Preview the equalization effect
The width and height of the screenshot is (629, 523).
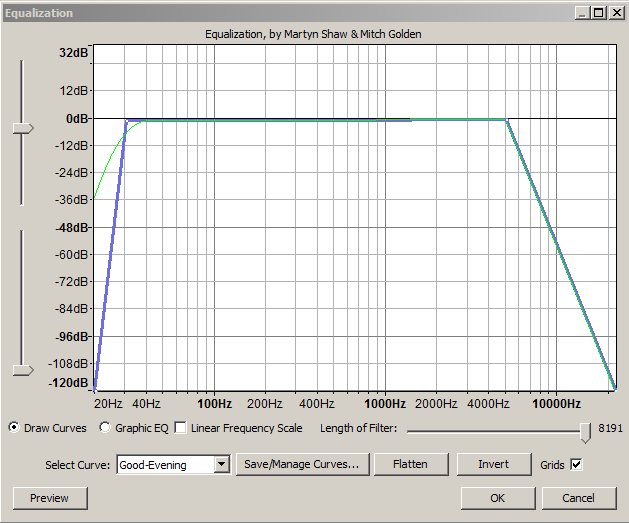click(50, 497)
